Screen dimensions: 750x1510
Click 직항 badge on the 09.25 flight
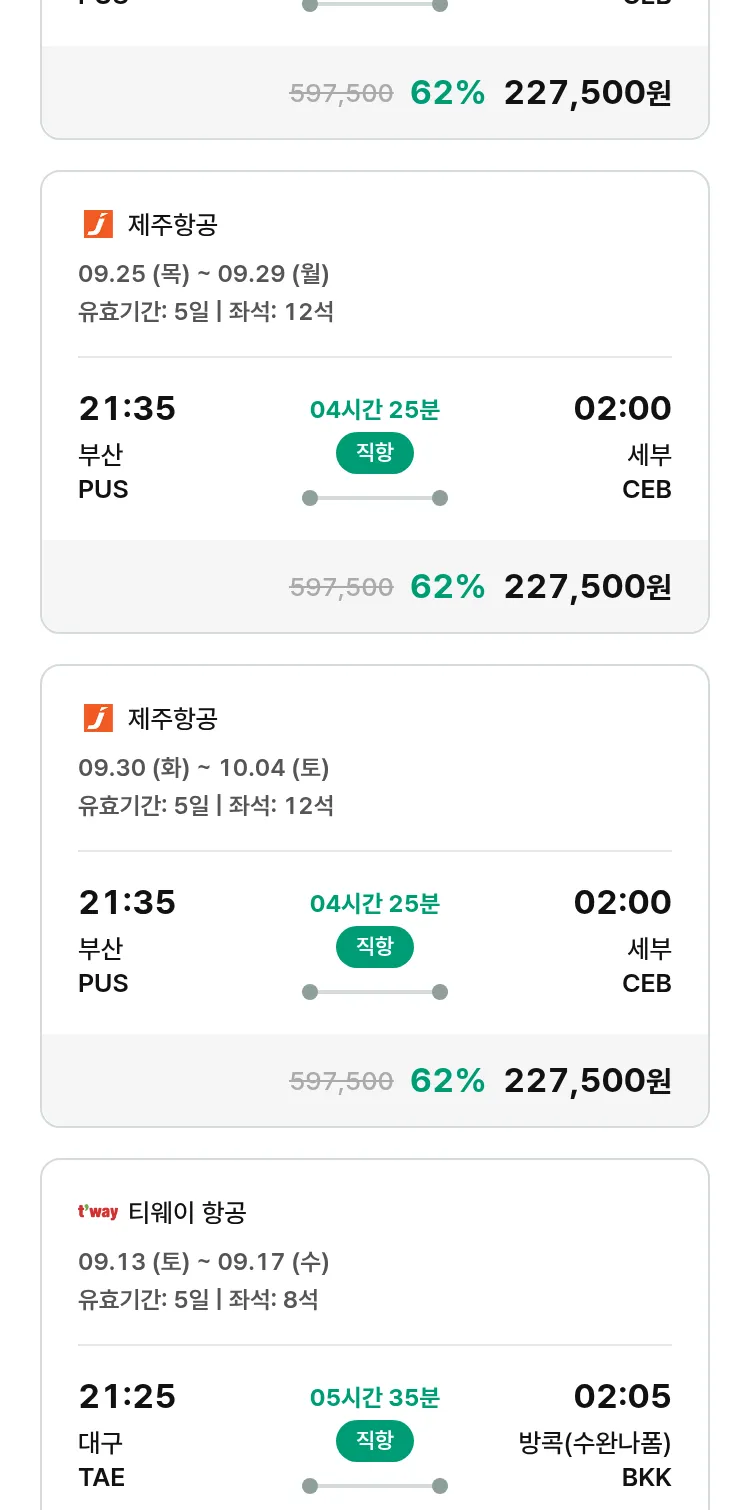374,453
